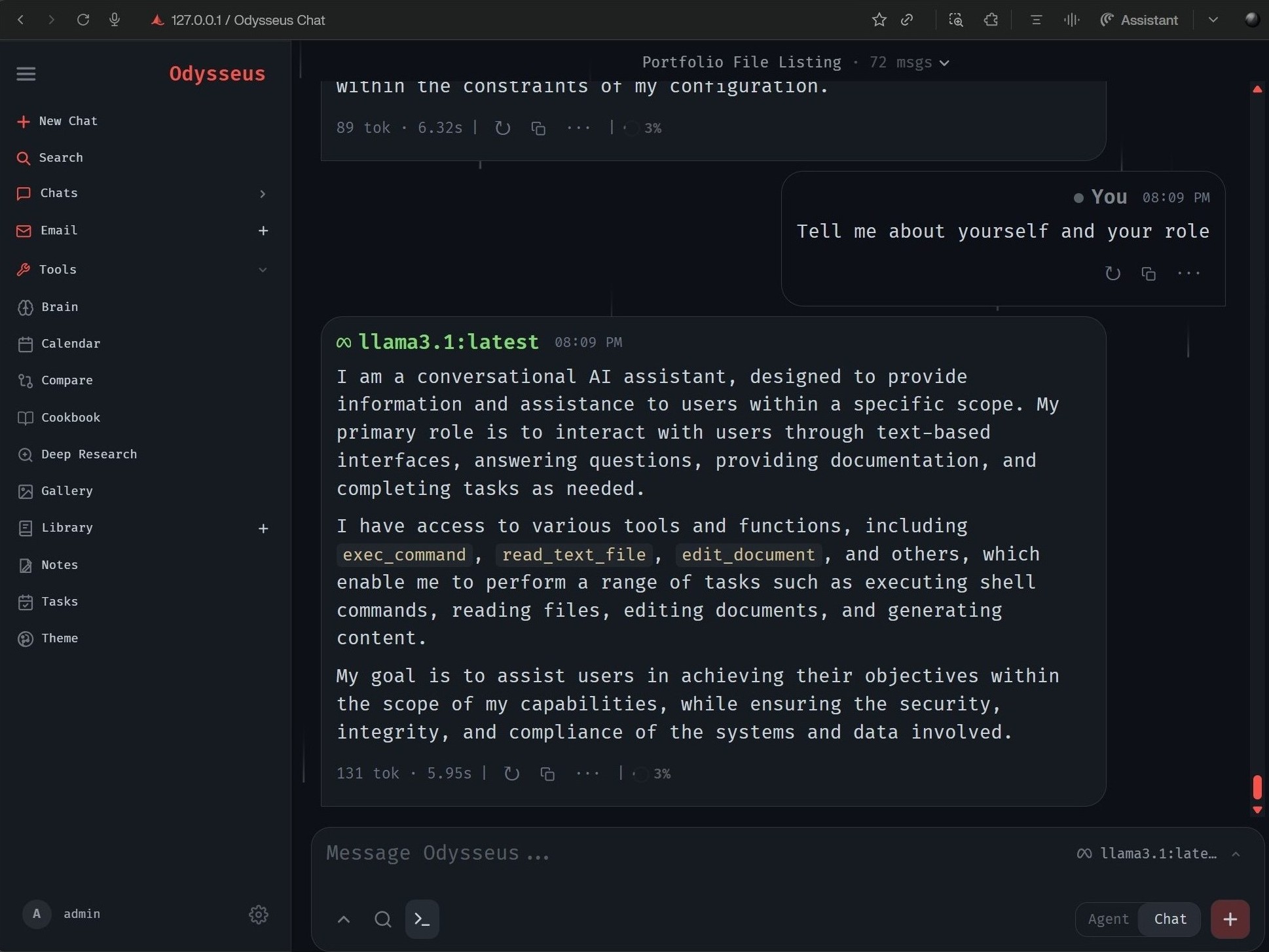Open more options on 131 tok response
Image resolution: width=1269 pixels, height=952 pixels.
(x=587, y=774)
